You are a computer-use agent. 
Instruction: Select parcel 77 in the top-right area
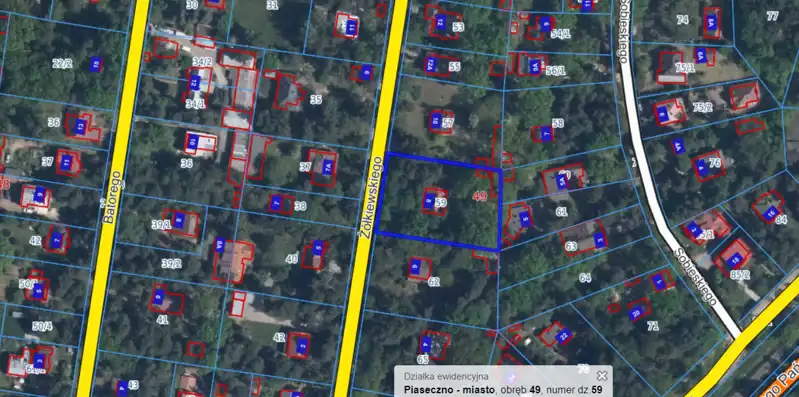coord(773,16)
